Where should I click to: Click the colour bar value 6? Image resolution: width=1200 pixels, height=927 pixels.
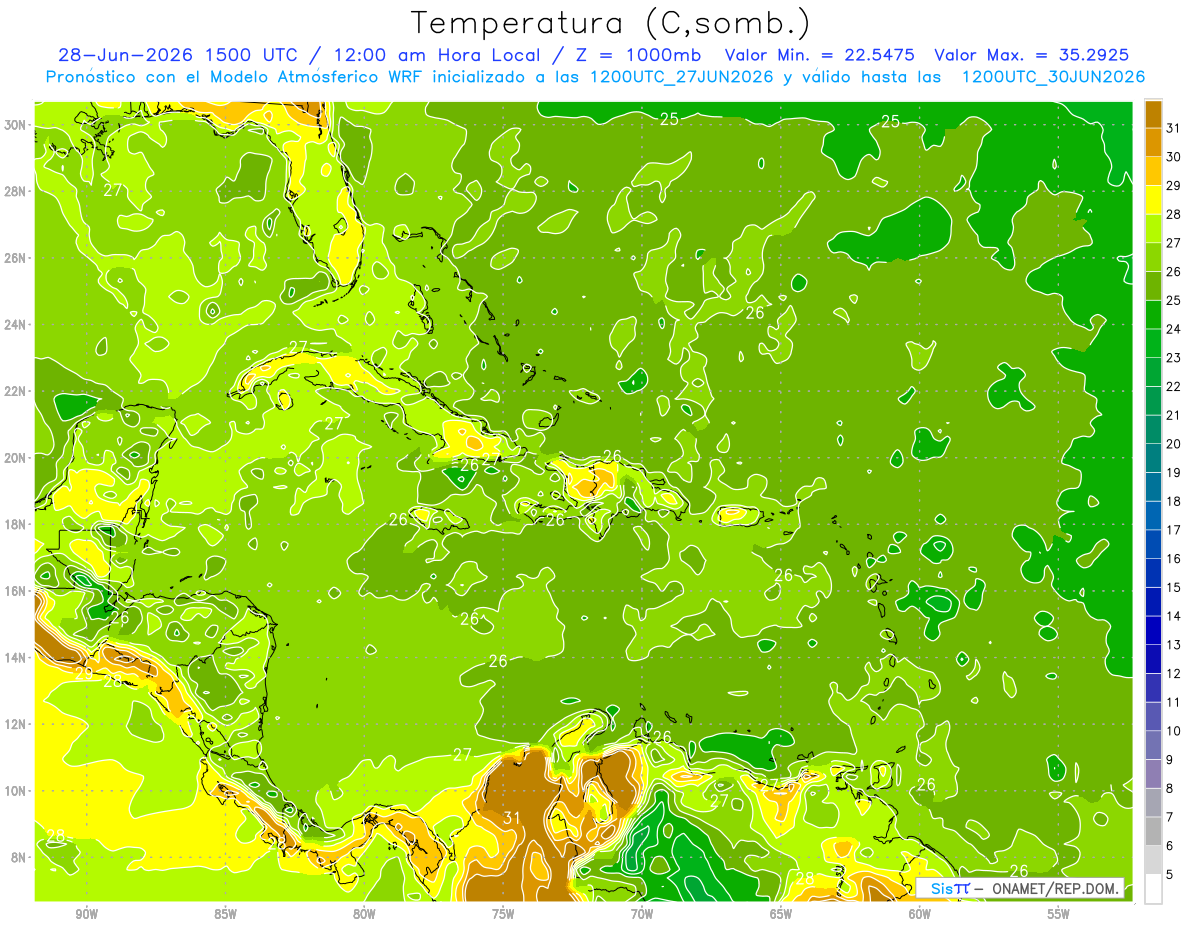[x=1170, y=846]
